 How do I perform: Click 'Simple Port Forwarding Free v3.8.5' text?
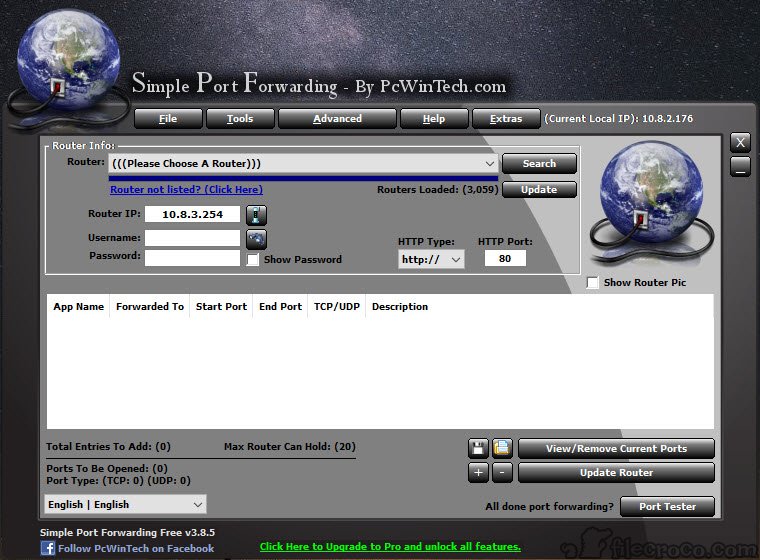(127, 532)
